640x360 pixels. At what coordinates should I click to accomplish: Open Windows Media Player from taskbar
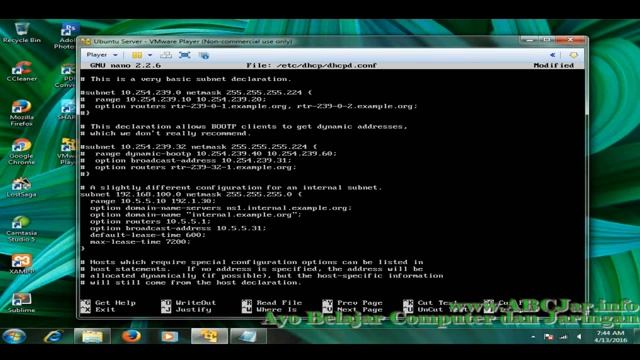(169, 337)
